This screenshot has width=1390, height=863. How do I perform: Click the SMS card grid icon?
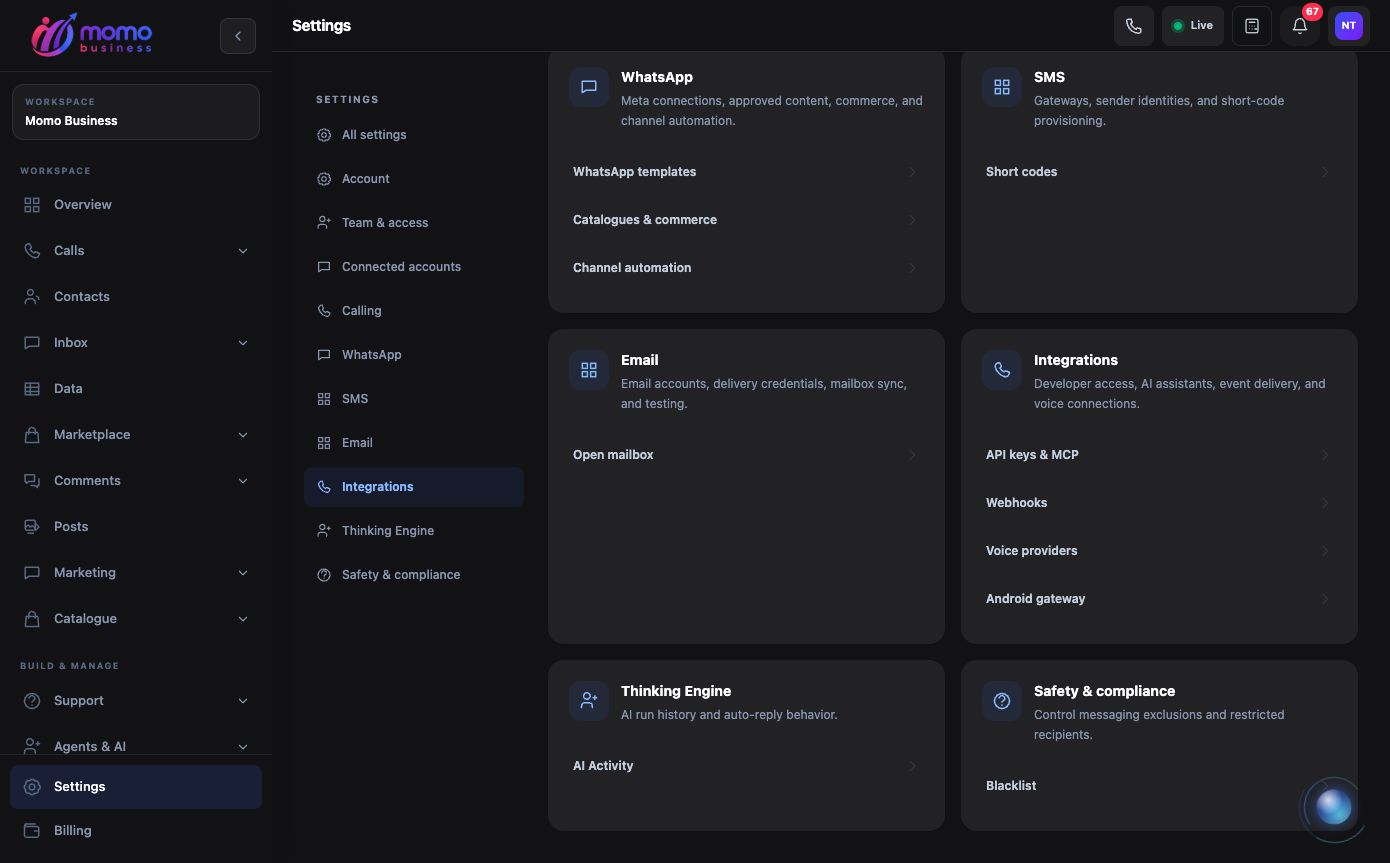(1002, 87)
